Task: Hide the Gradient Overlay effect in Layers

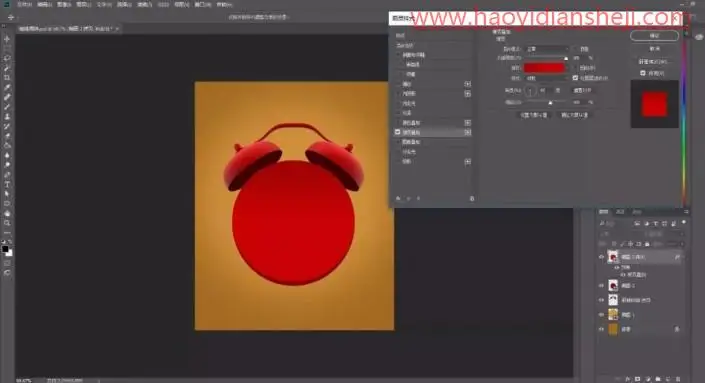Action: (x=623, y=274)
